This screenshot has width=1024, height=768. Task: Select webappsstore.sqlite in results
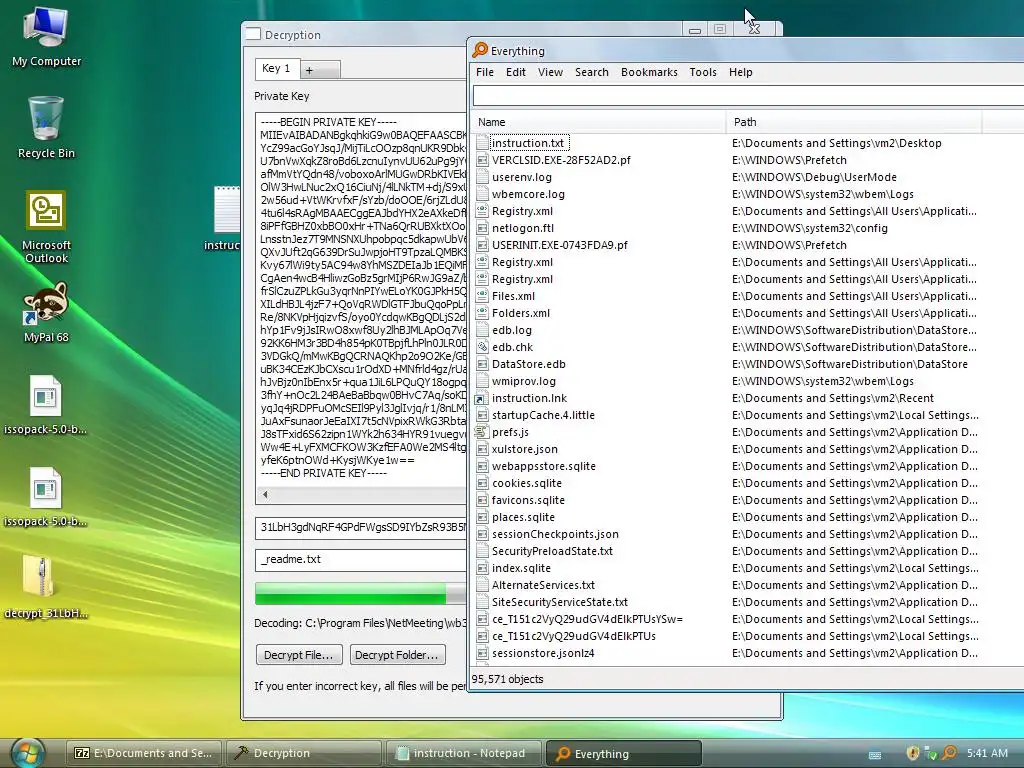[543, 466]
